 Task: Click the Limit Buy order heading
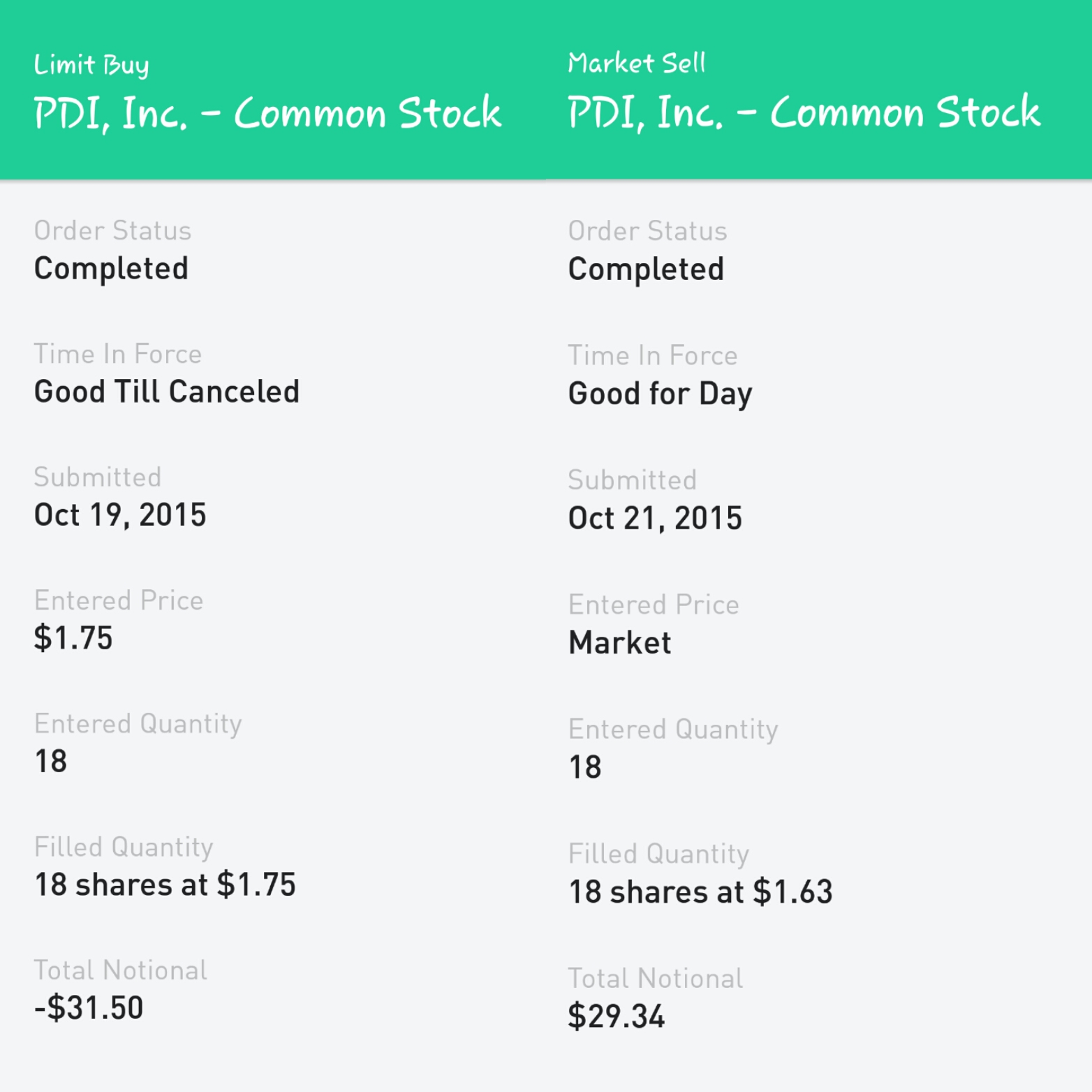click(91, 65)
